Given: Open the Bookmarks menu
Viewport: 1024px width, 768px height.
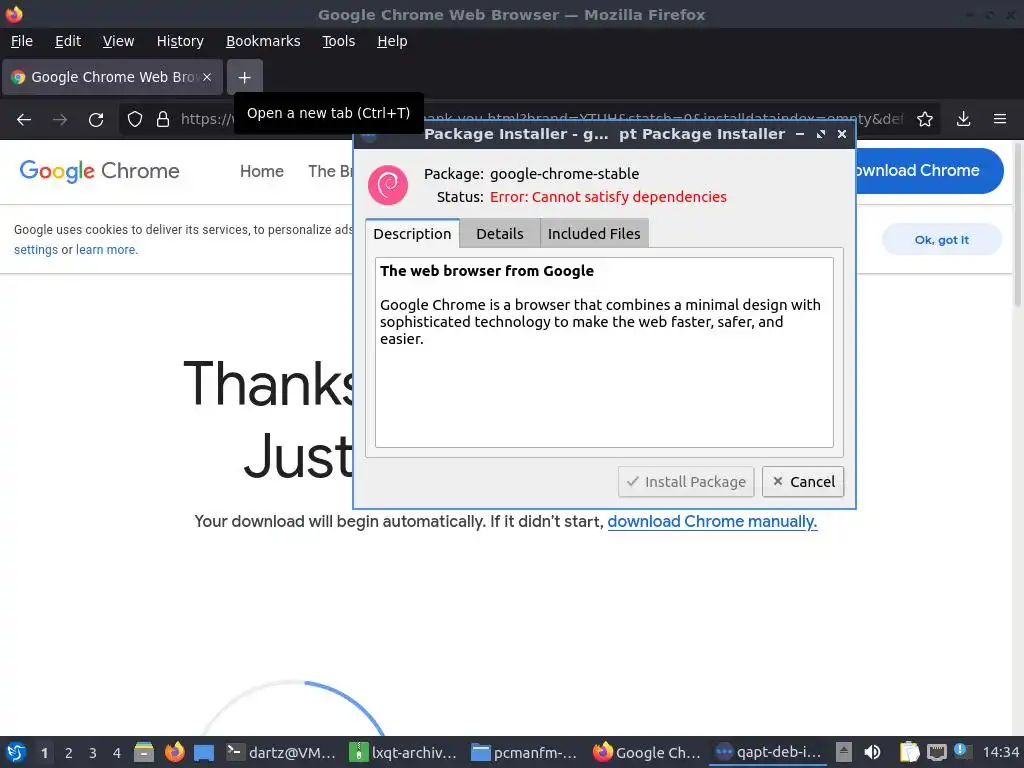Looking at the screenshot, I should coord(263,41).
